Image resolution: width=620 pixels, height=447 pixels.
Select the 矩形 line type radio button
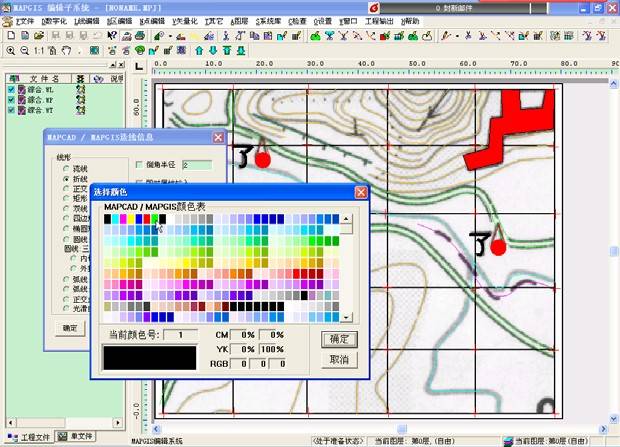pyautogui.click(x=66, y=198)
